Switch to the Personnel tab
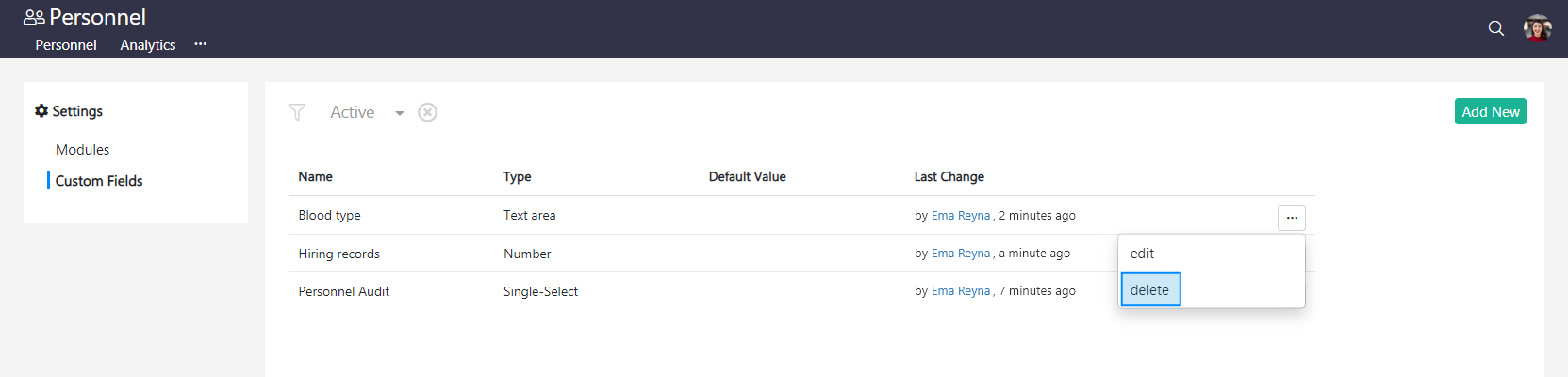 [x=66, y=44]
